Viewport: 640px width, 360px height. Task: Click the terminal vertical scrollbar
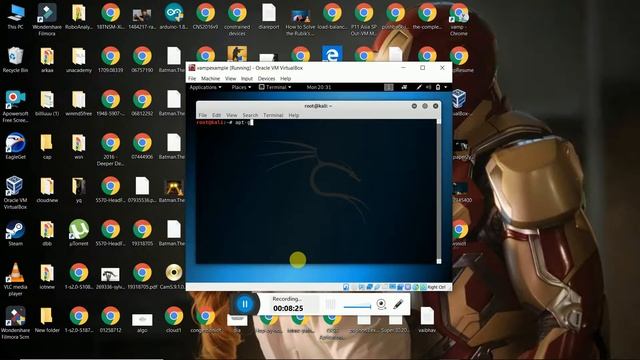[439, 191]
